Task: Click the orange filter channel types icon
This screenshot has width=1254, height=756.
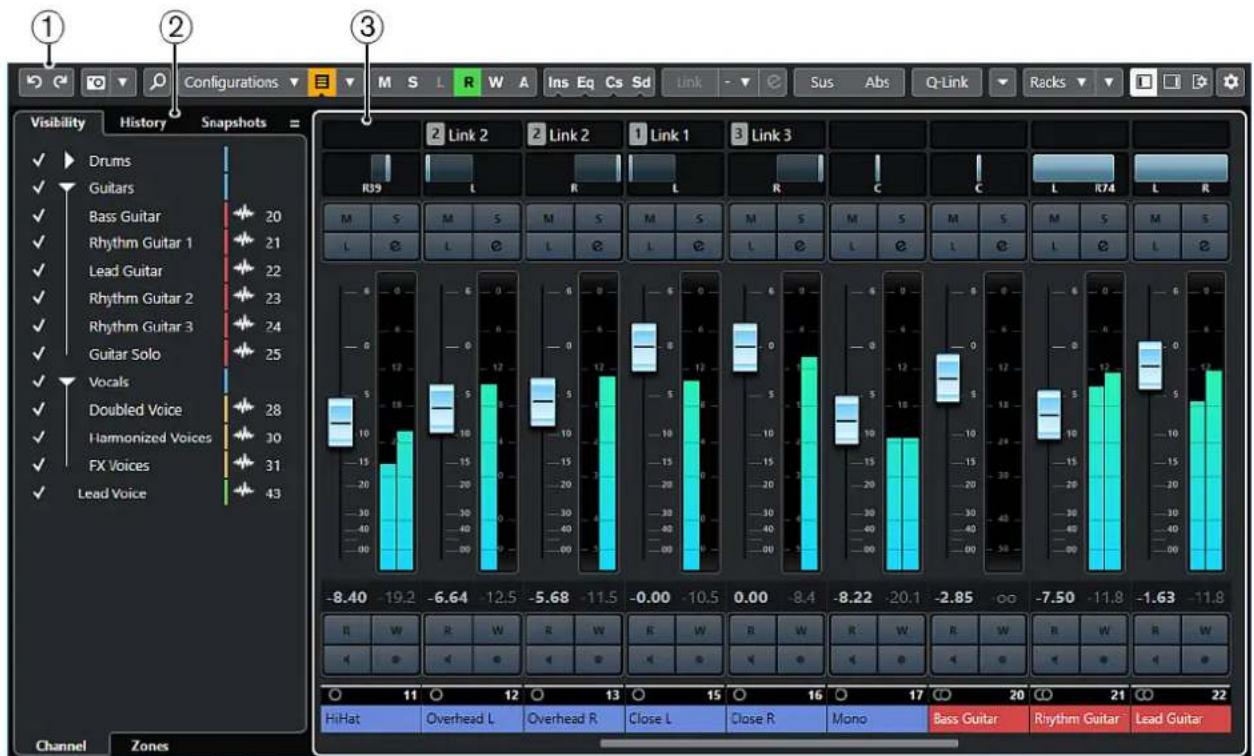Action: pyautogui.click(x=323, y=81)
